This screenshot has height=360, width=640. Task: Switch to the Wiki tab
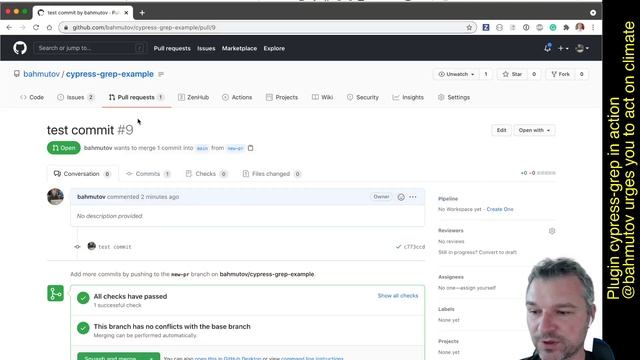[322, 97]
